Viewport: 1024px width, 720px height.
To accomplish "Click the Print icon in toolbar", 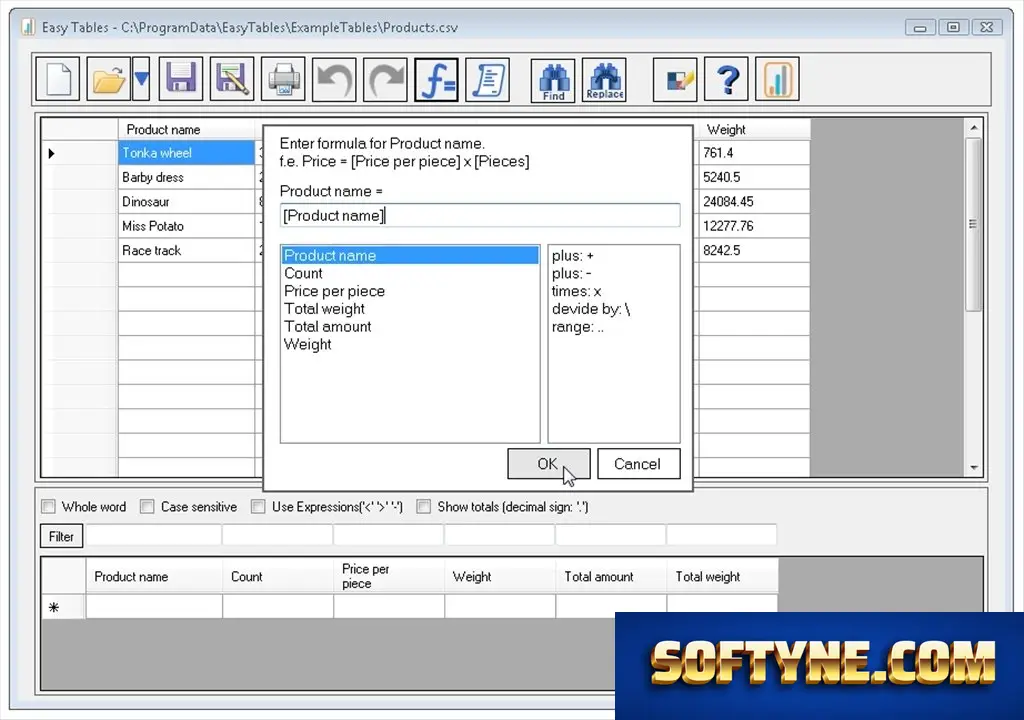I will click(x=283, y=79).
